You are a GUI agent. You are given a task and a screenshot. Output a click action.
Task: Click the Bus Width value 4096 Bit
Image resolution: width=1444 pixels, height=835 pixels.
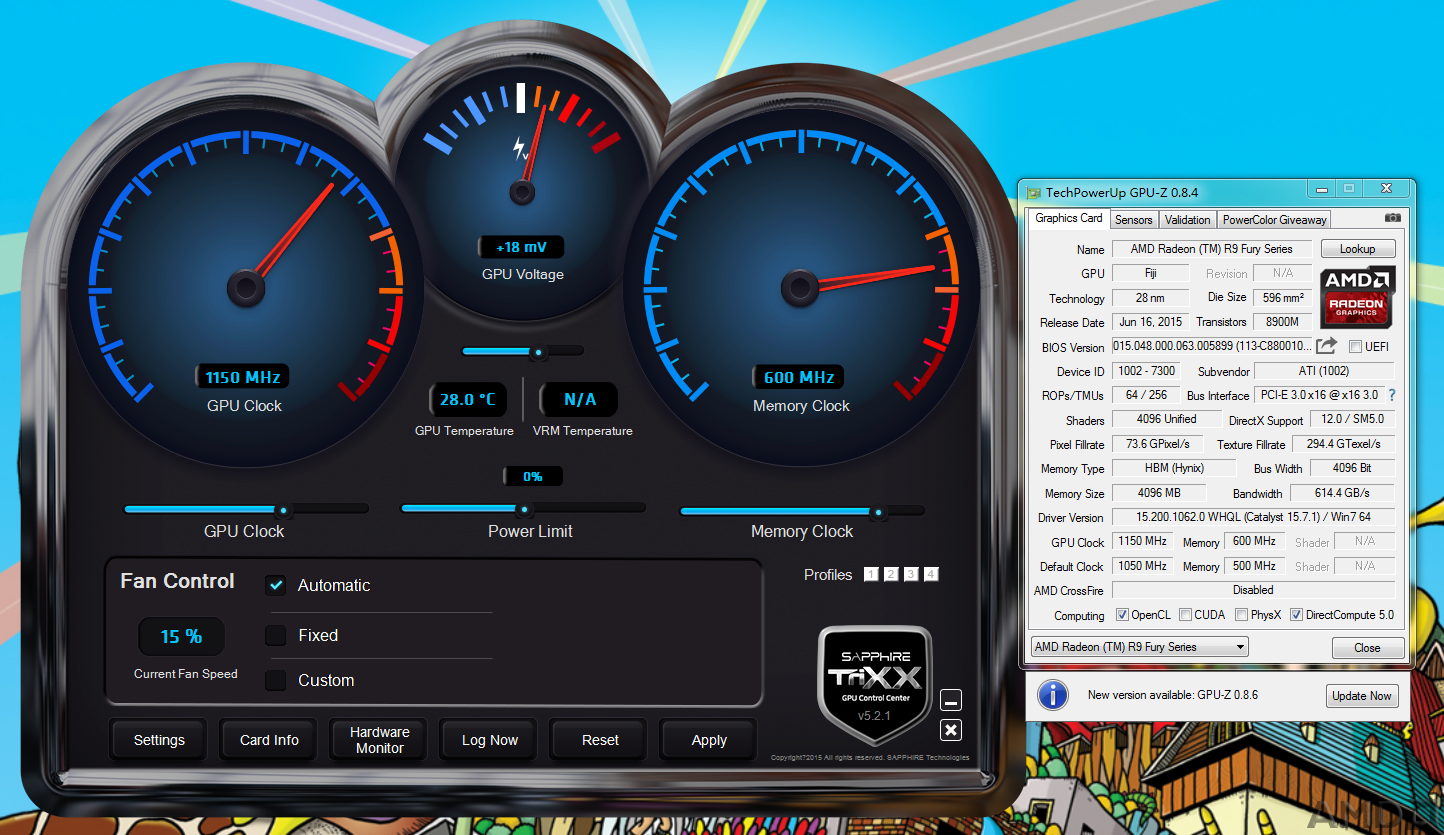(1352, 468)
